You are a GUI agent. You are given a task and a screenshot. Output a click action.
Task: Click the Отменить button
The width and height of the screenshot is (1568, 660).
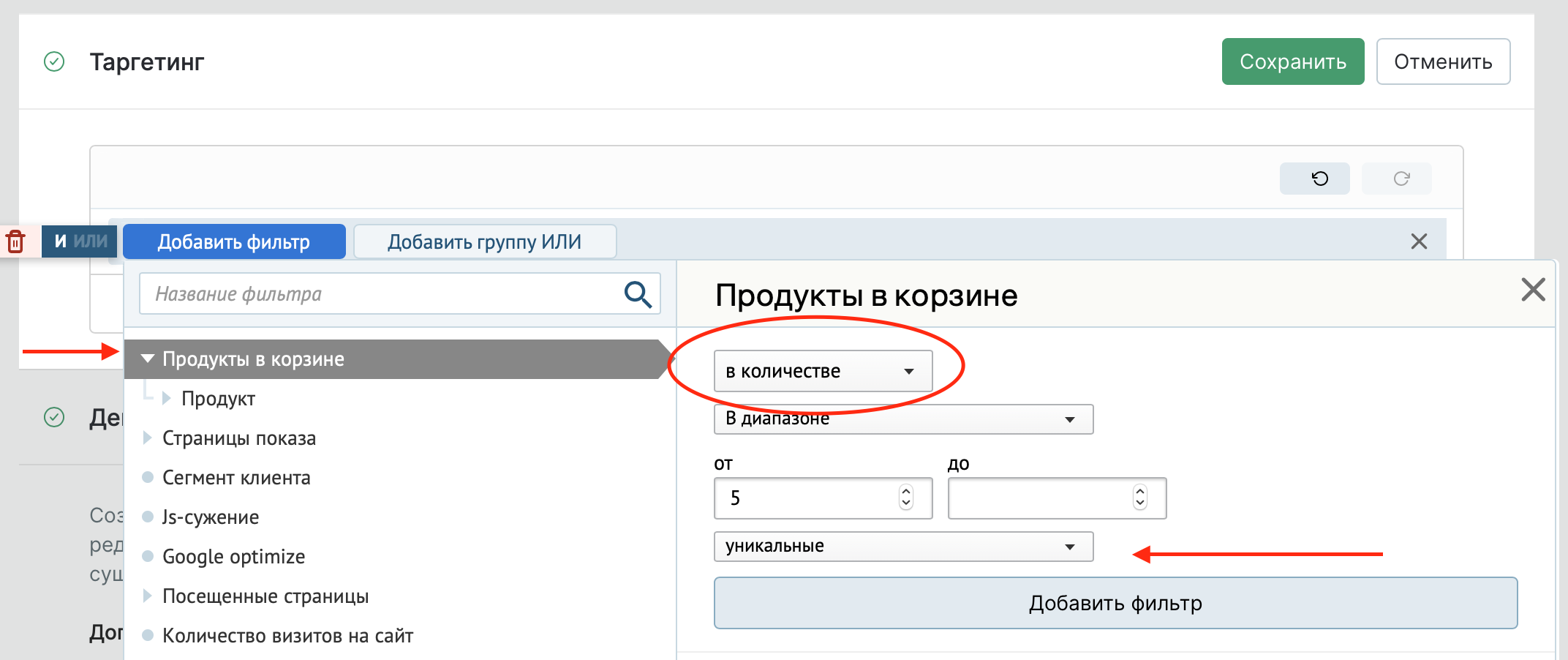[1443, 61]
